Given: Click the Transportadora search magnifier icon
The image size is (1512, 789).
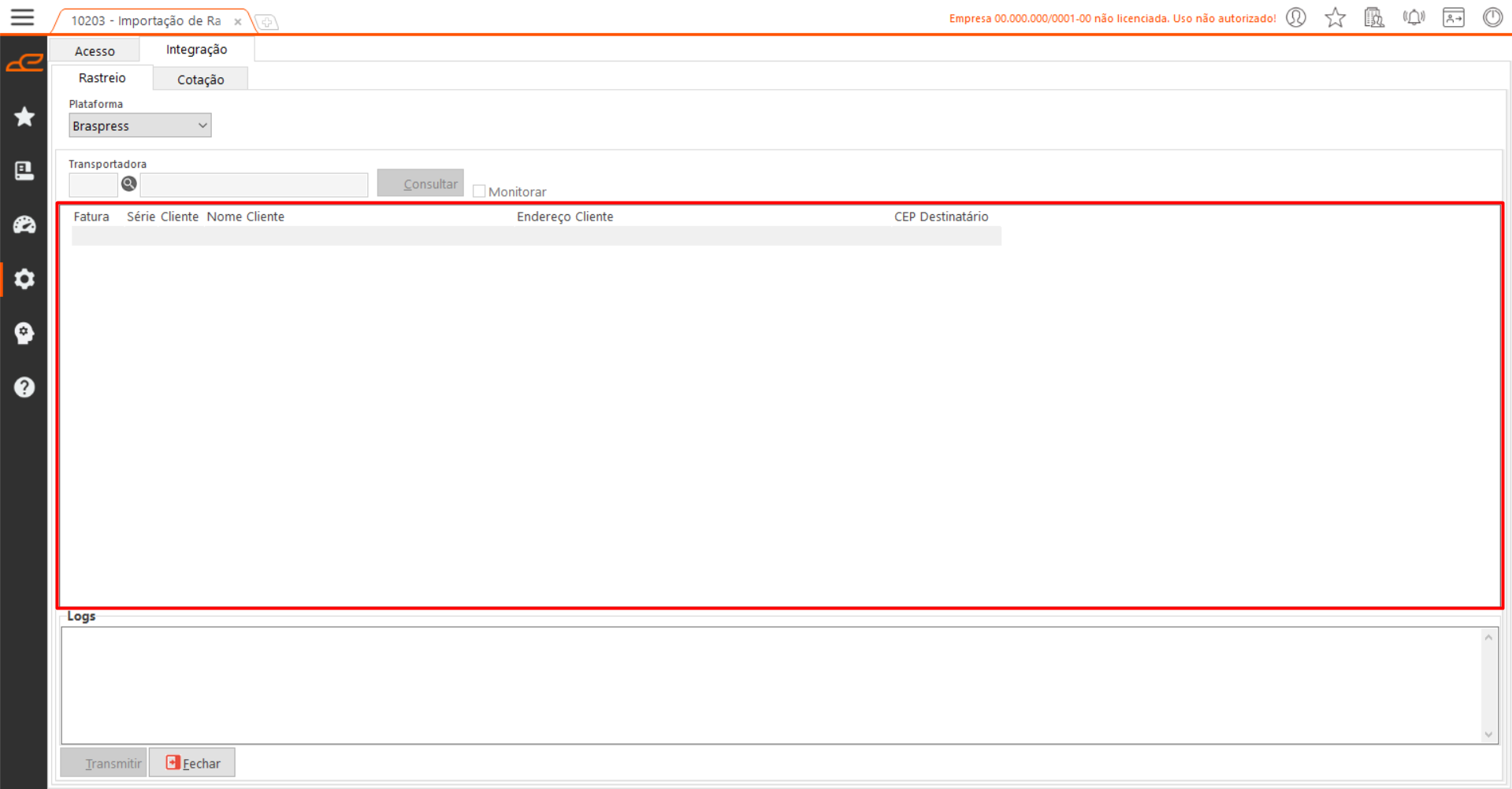Looking at the screenshot, I should pos(129,184).
